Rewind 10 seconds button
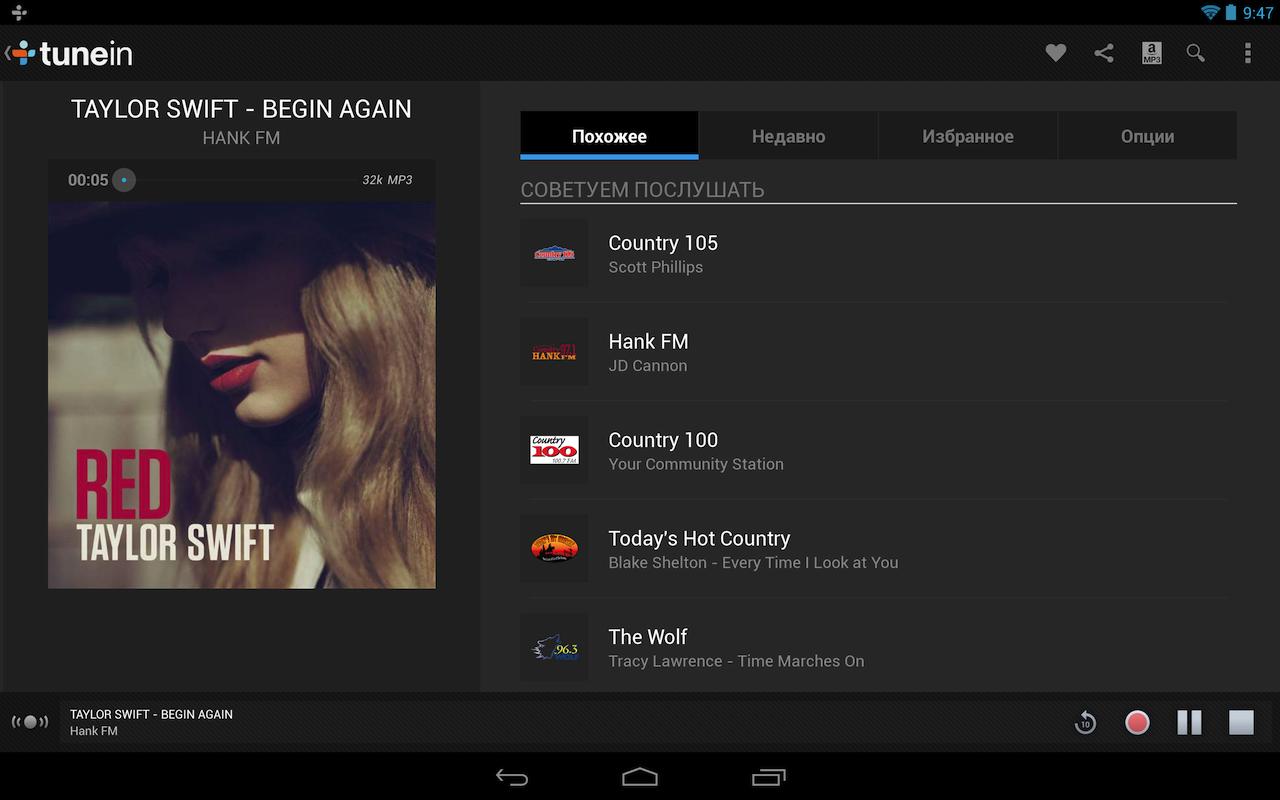Image resolution: width=1280 pixels, height=800 pixels. click(1085, 722)
